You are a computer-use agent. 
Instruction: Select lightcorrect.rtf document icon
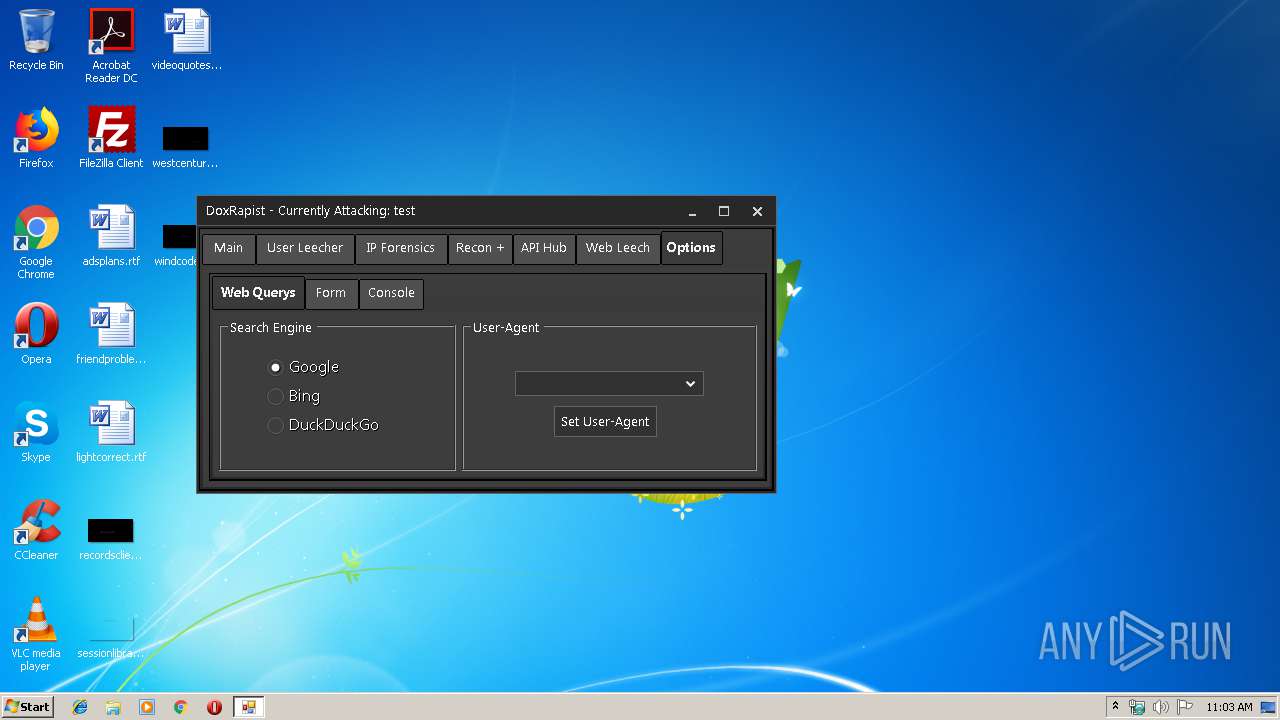click(111, 432)
